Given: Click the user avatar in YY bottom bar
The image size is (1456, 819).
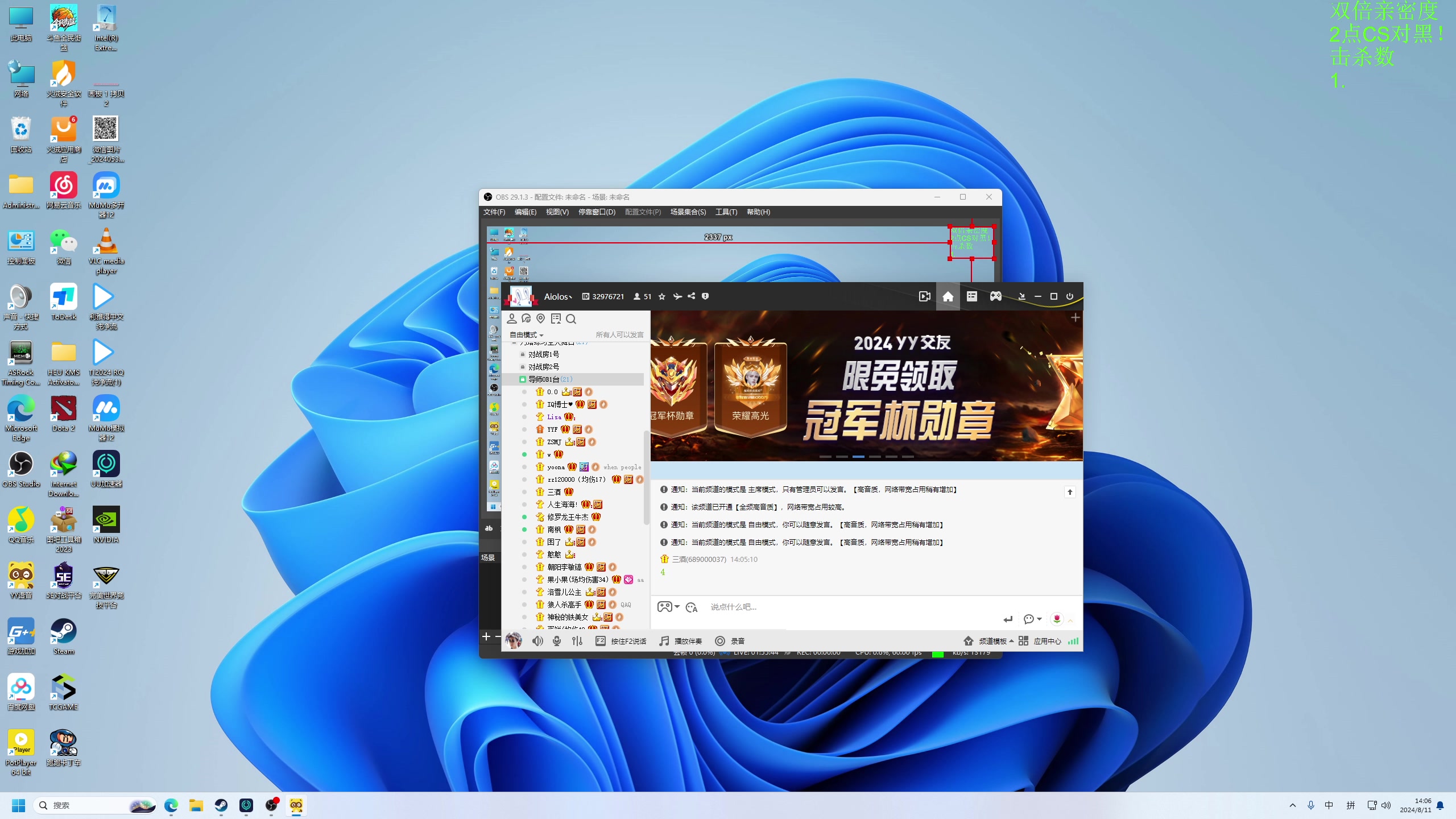Looking at the screenshot, I should point(514,641).
